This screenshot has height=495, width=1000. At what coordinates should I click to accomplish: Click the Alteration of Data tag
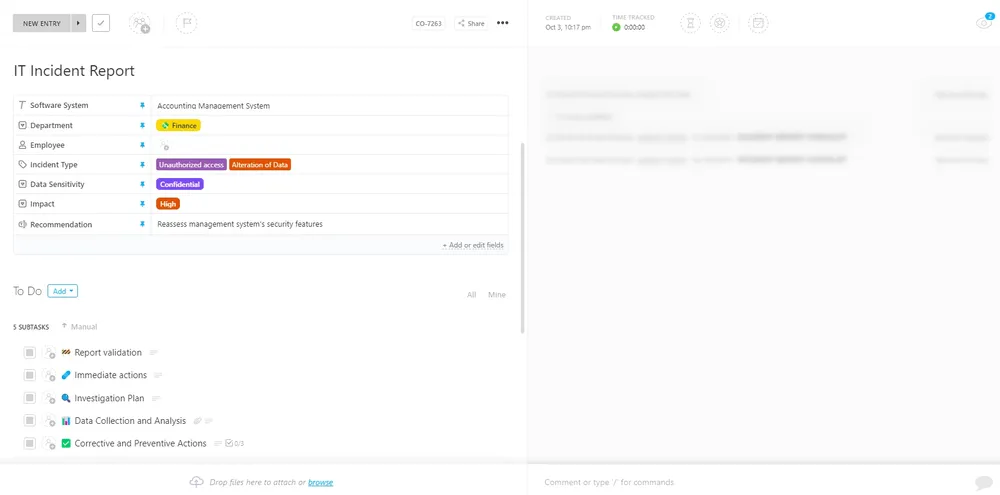coord(260,165)
